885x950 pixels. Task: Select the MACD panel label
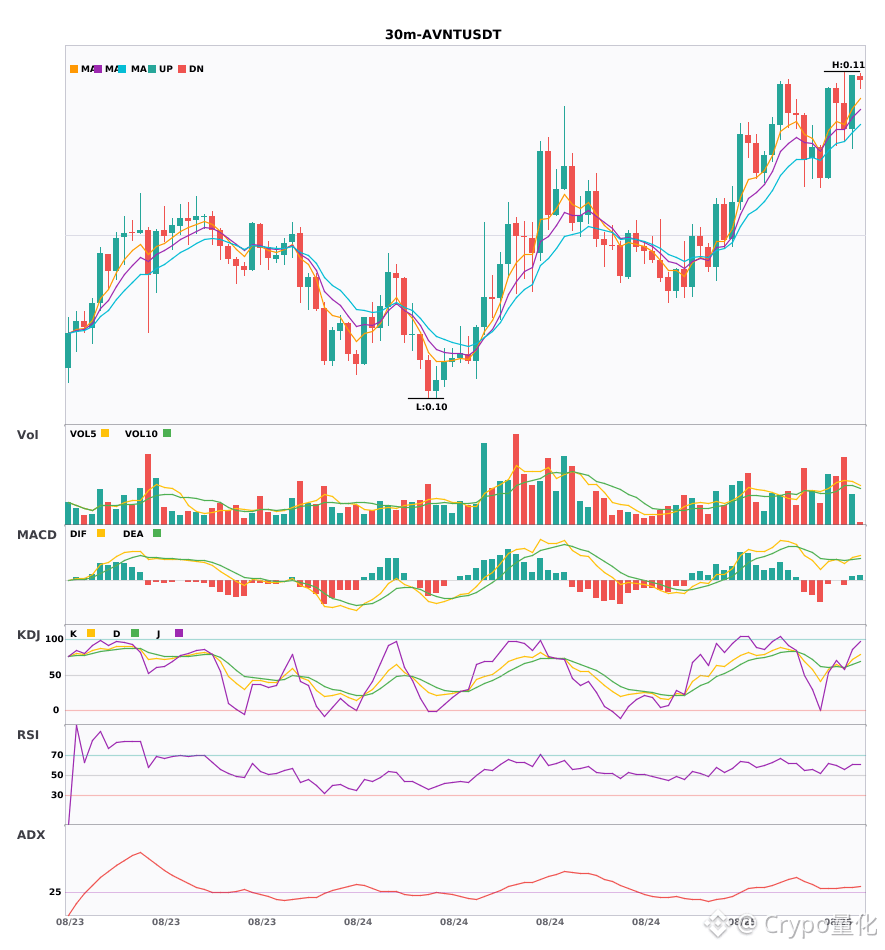[36, 535]
